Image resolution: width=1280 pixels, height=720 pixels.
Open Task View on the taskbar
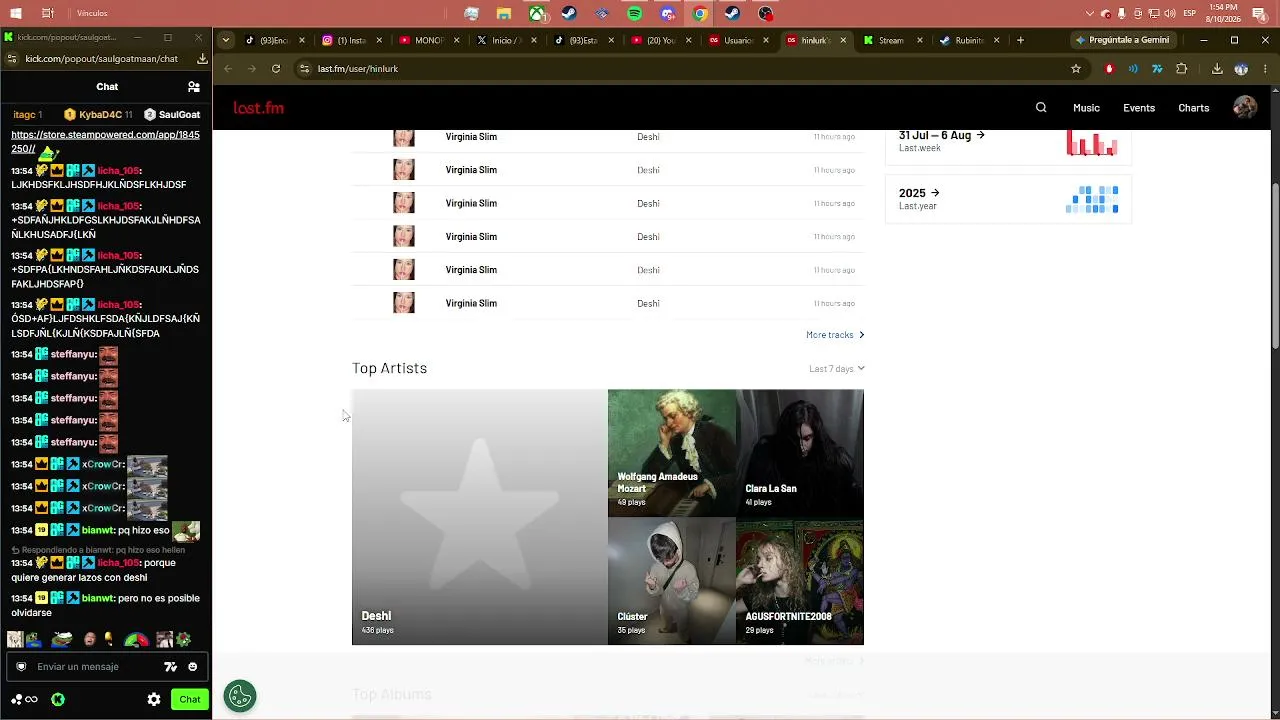click(49, 14)
